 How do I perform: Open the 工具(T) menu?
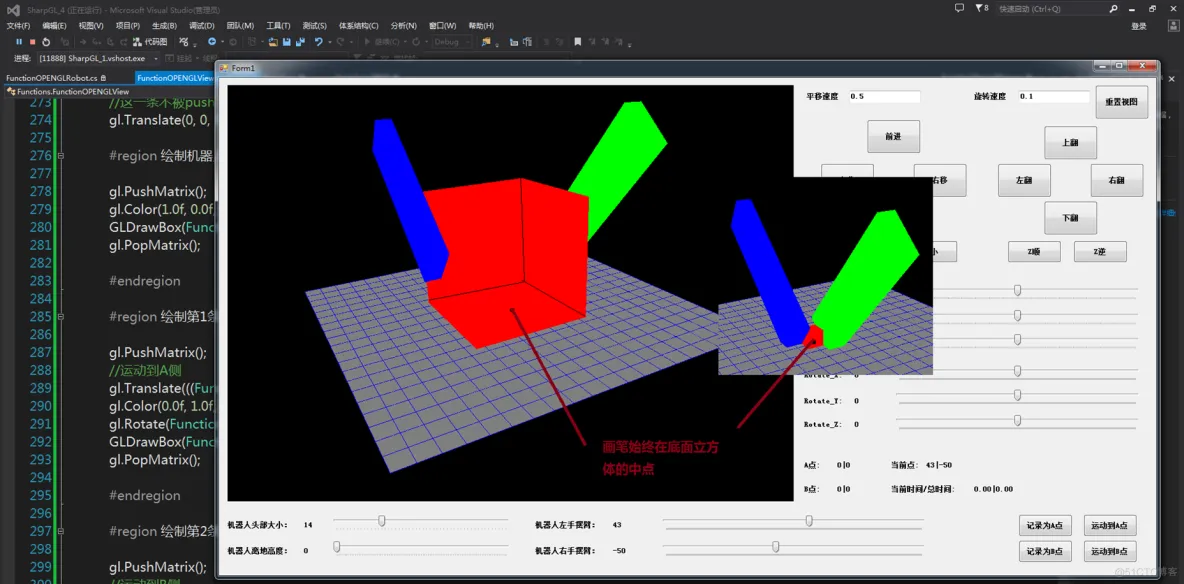coord(279,26)
